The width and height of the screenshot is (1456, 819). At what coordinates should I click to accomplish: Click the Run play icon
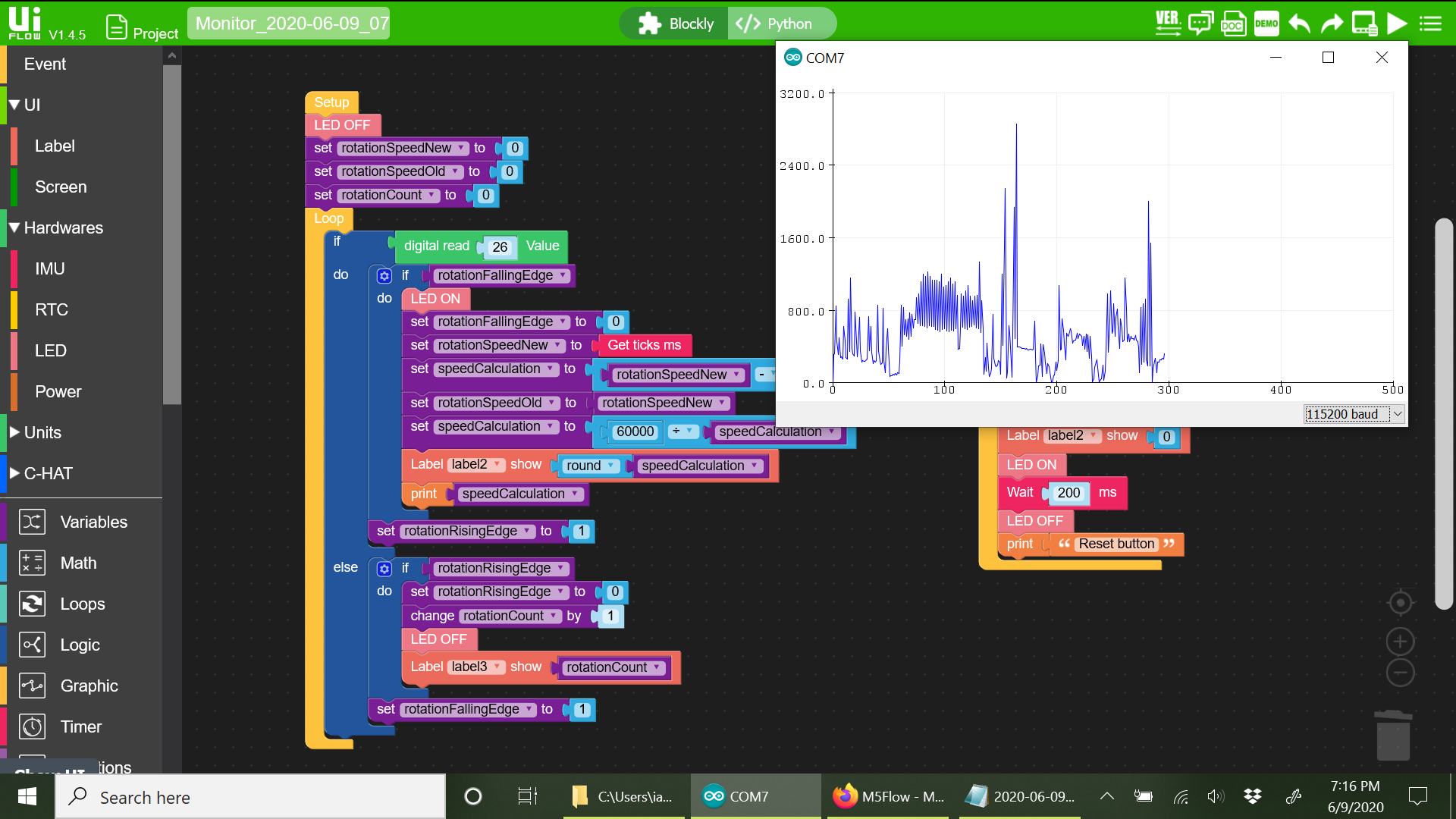pos(1397,24)
